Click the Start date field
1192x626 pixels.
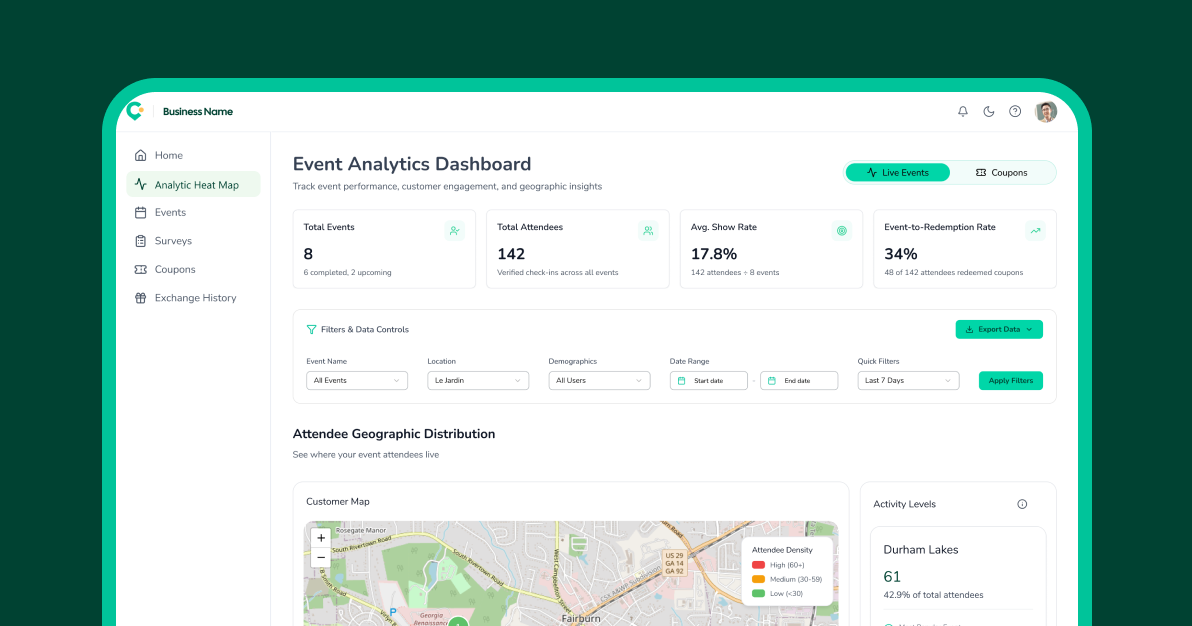point(709,380)
